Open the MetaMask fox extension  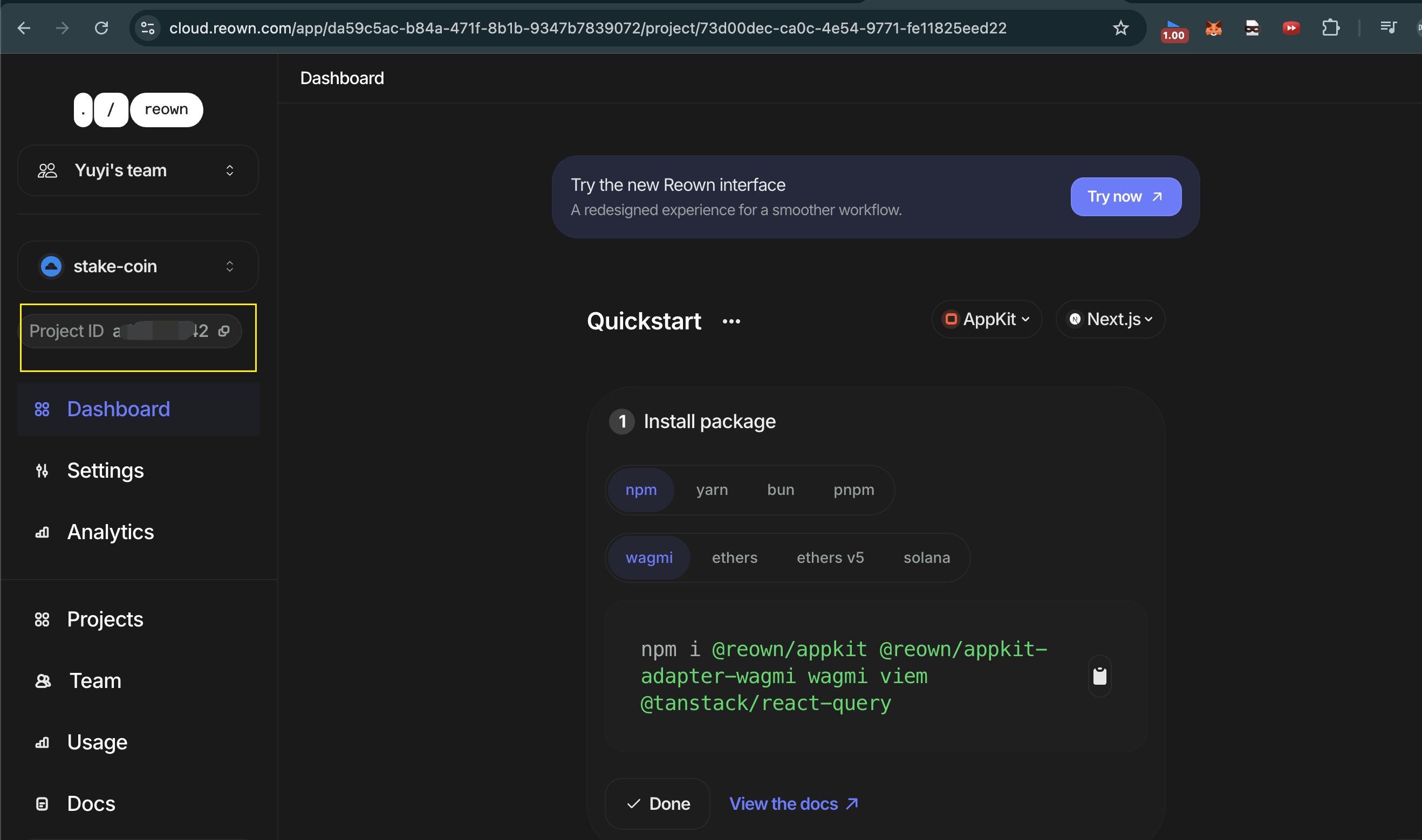[1213, 27]
